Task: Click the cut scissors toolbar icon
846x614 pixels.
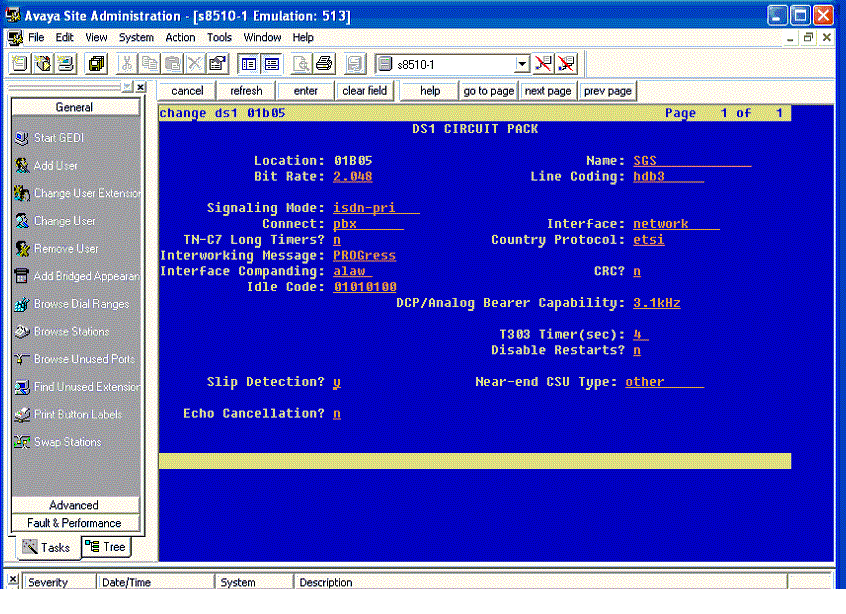Action: pyautogui.click(x=127, y=64)
